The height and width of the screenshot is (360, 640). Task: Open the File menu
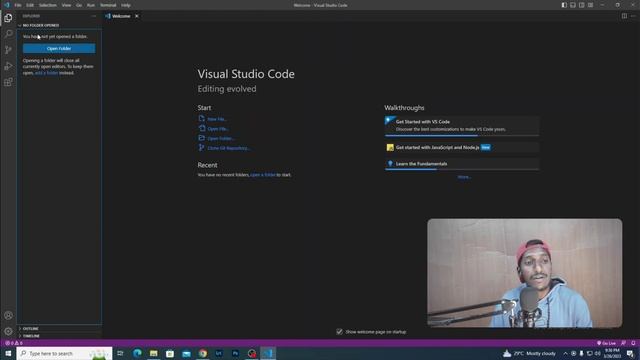pos(18,5)
